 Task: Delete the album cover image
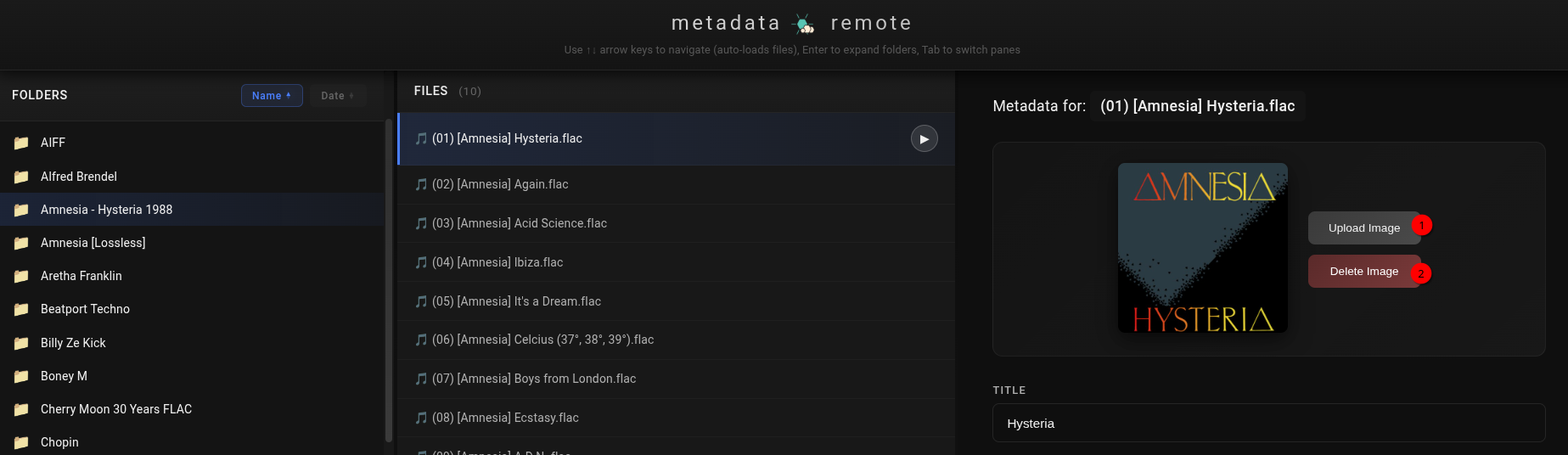[1363, 271]
